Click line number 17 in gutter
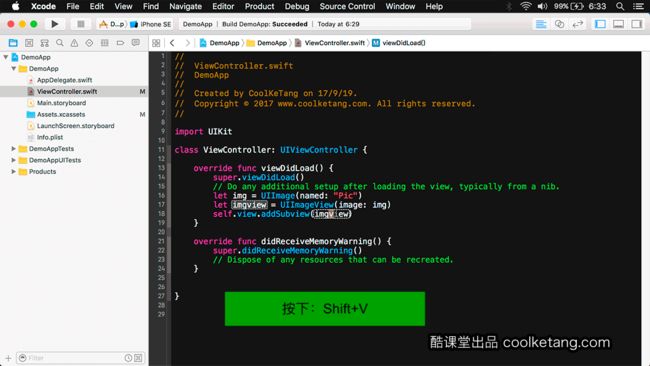This screenshot has width=650, height=366. pos(161,205)
